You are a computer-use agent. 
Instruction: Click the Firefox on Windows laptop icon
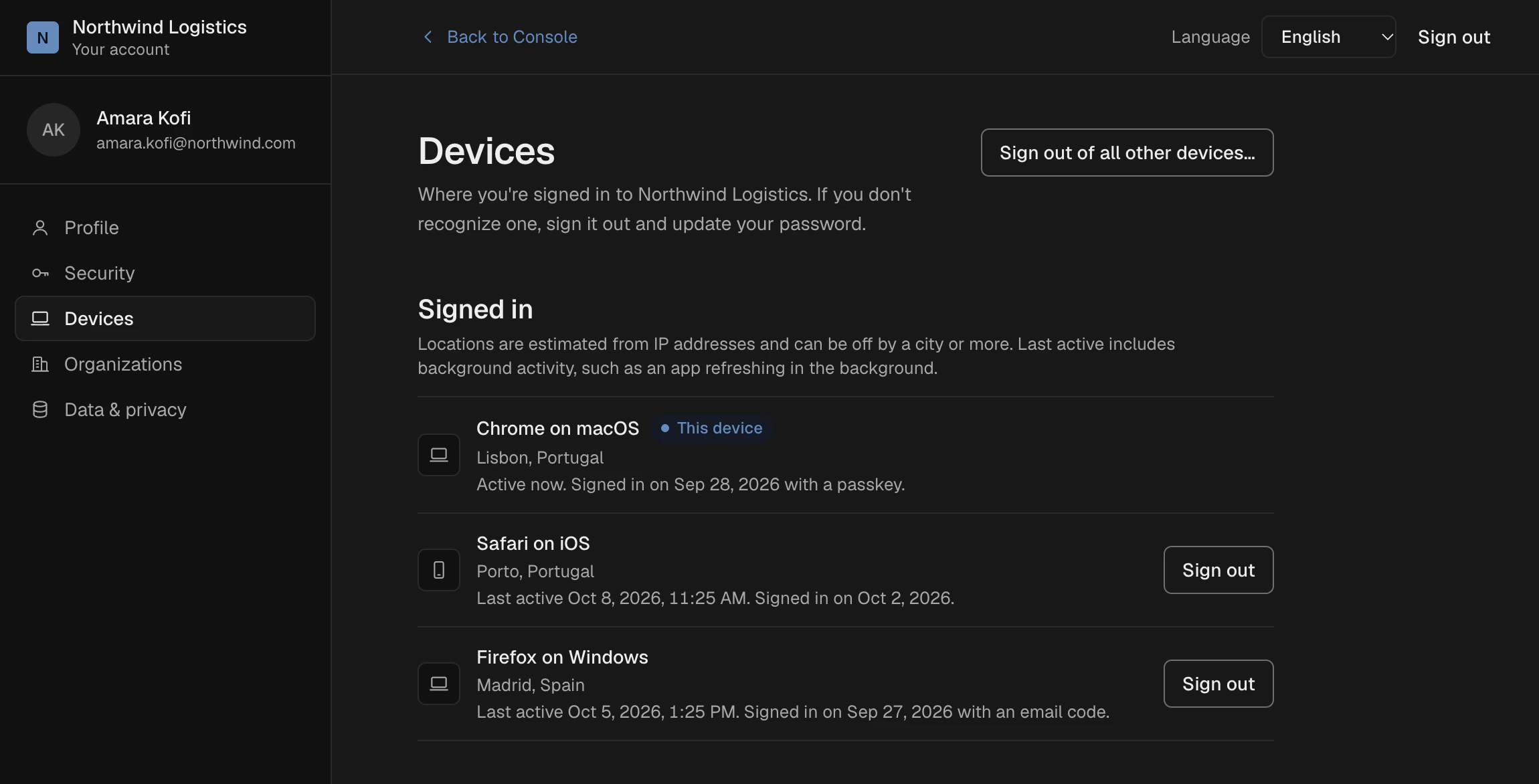pos(439,684)
